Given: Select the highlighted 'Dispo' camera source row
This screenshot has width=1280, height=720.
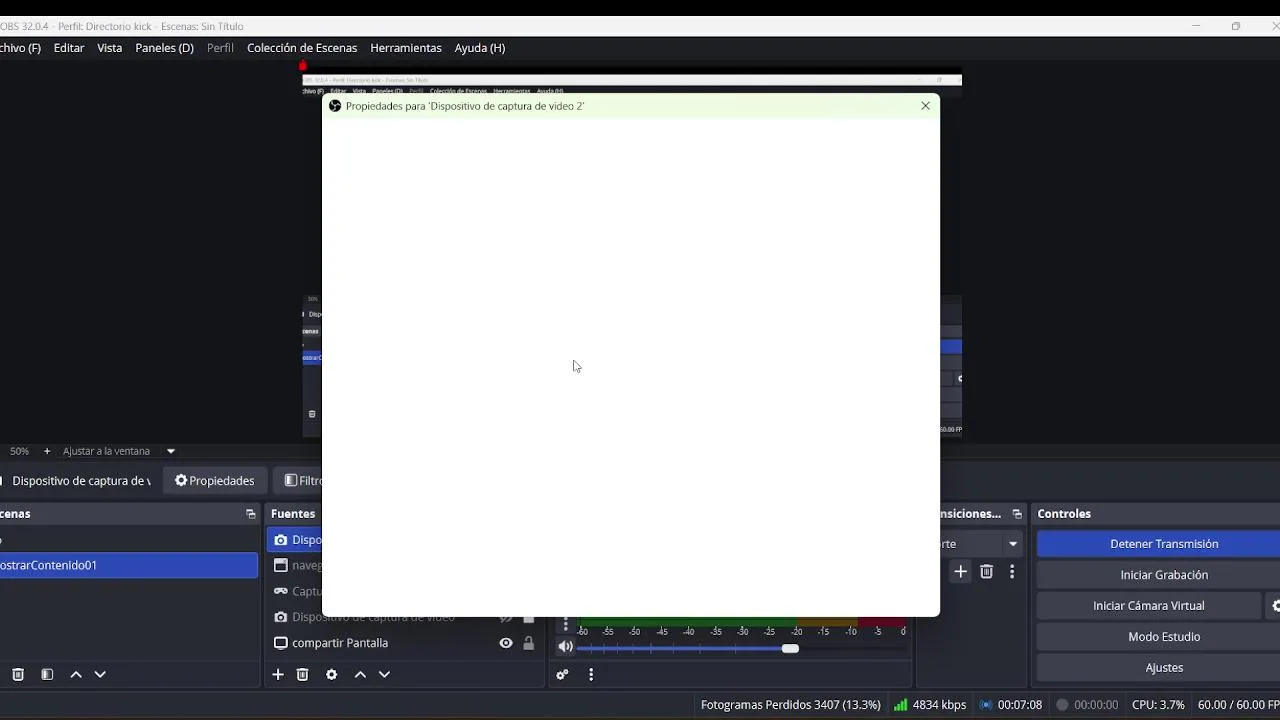Looking at the screenshot, I should click(295, 540).
